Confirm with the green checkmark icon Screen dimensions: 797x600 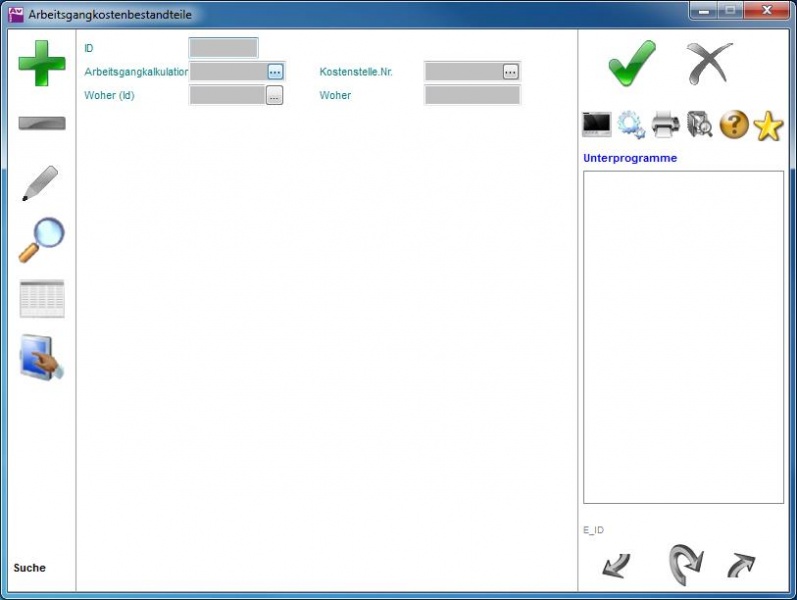pos(632,63)
